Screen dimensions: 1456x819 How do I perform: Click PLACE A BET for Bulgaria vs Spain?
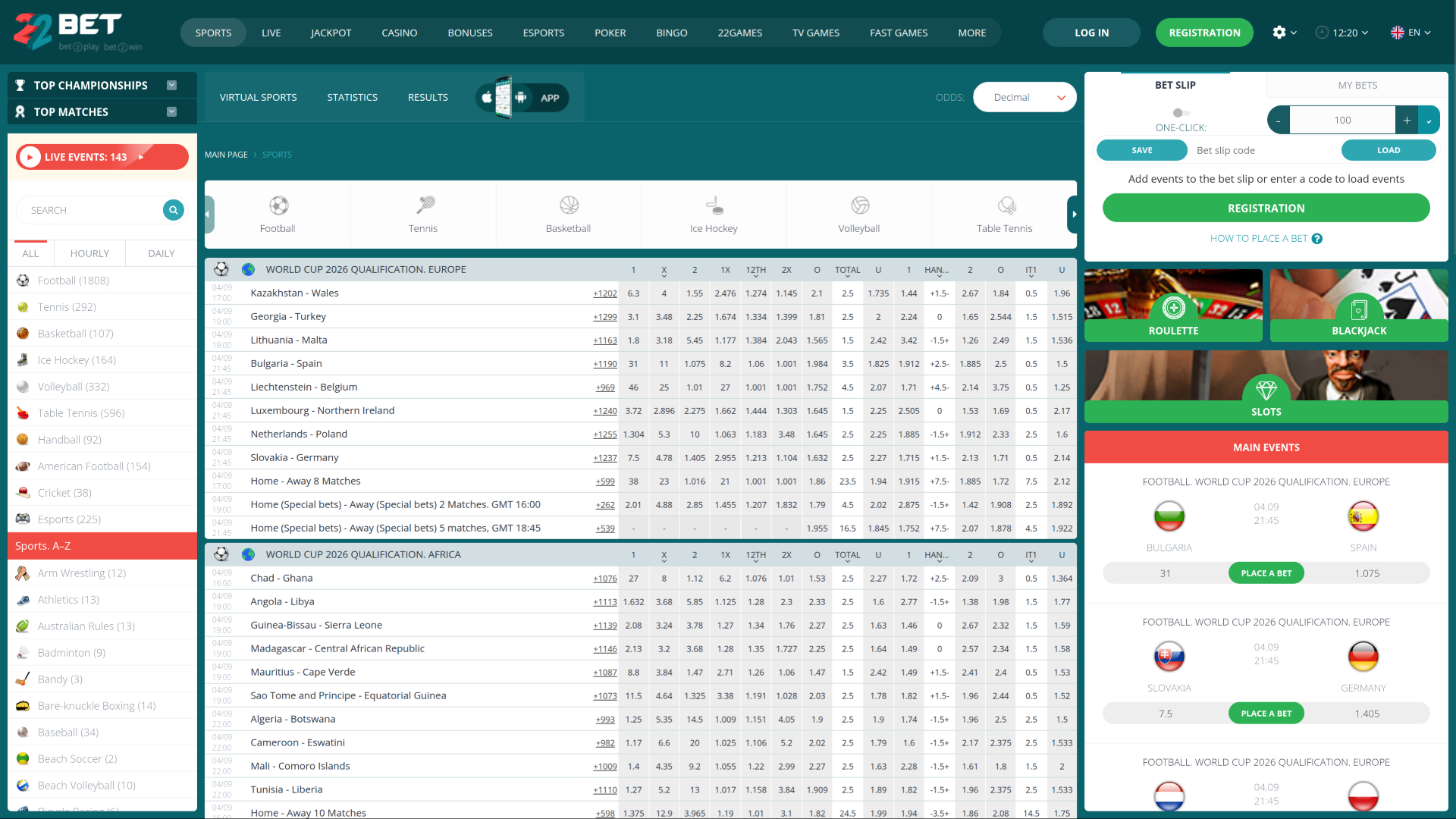(x=1266, y=573)
